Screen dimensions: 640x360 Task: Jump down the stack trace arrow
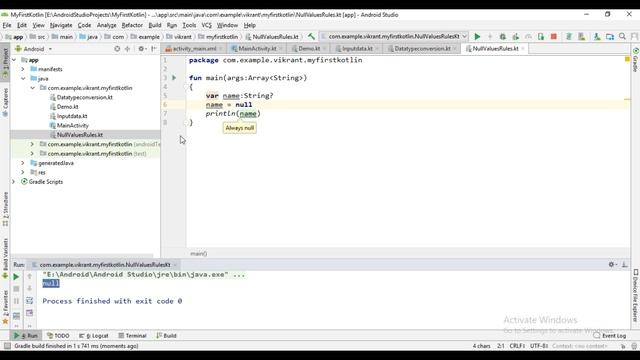pos(29,289)
